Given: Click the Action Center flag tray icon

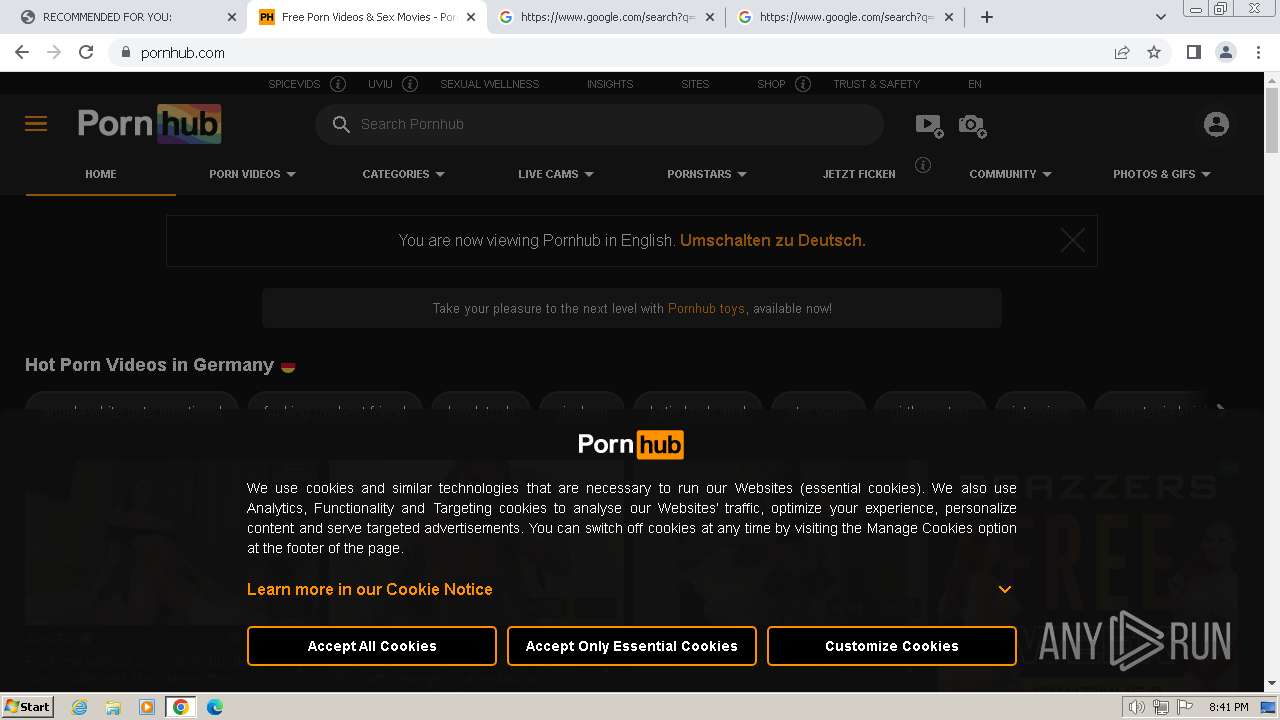Looking at the screenshot, I should (1183, 707).
